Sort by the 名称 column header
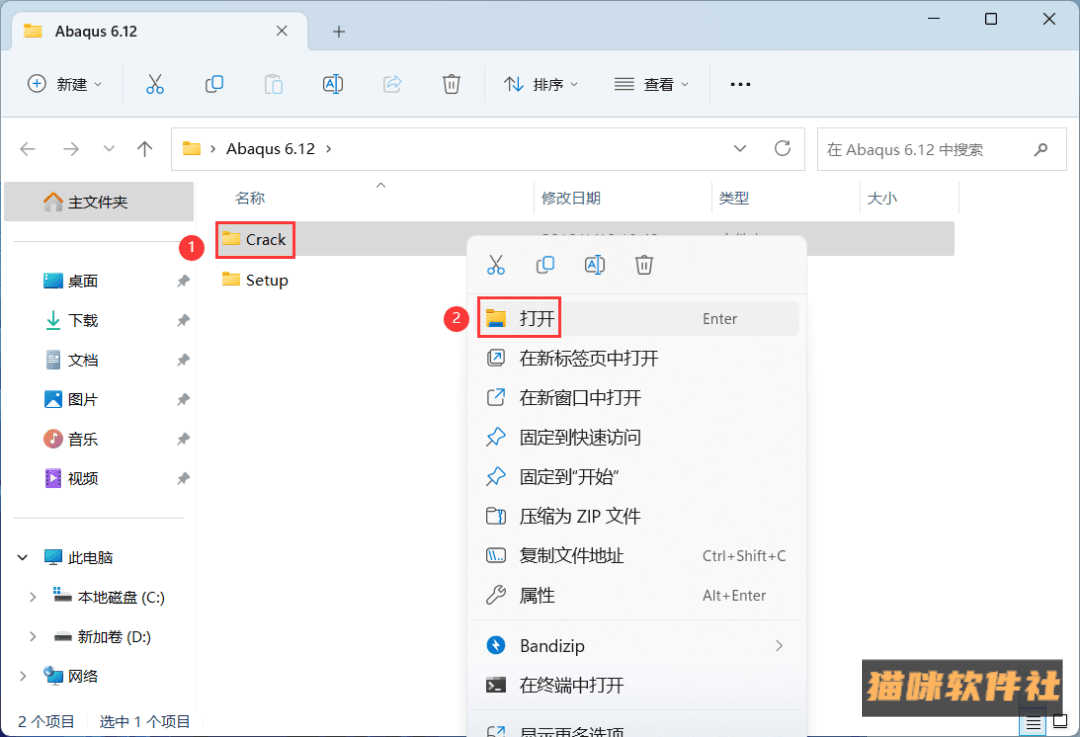1080x737 pixels. click(x=249, y=198)
